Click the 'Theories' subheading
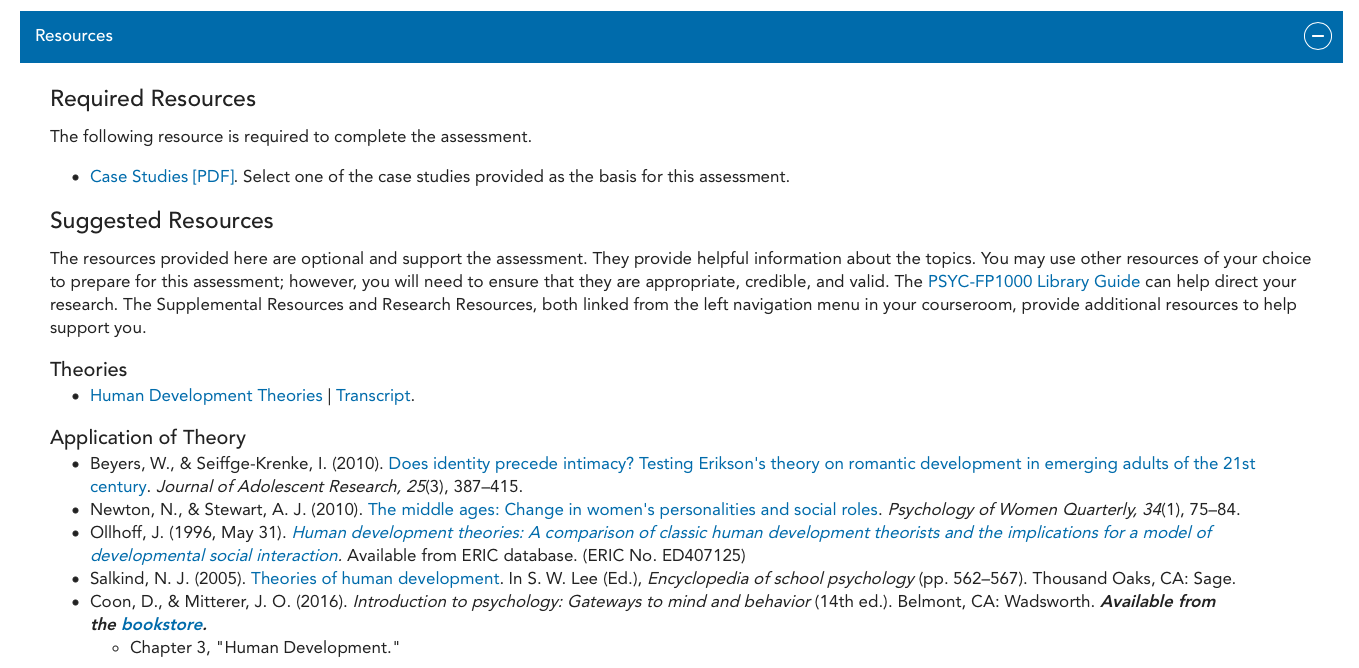Screen dimensions: 1359x668 pos(89,370)
